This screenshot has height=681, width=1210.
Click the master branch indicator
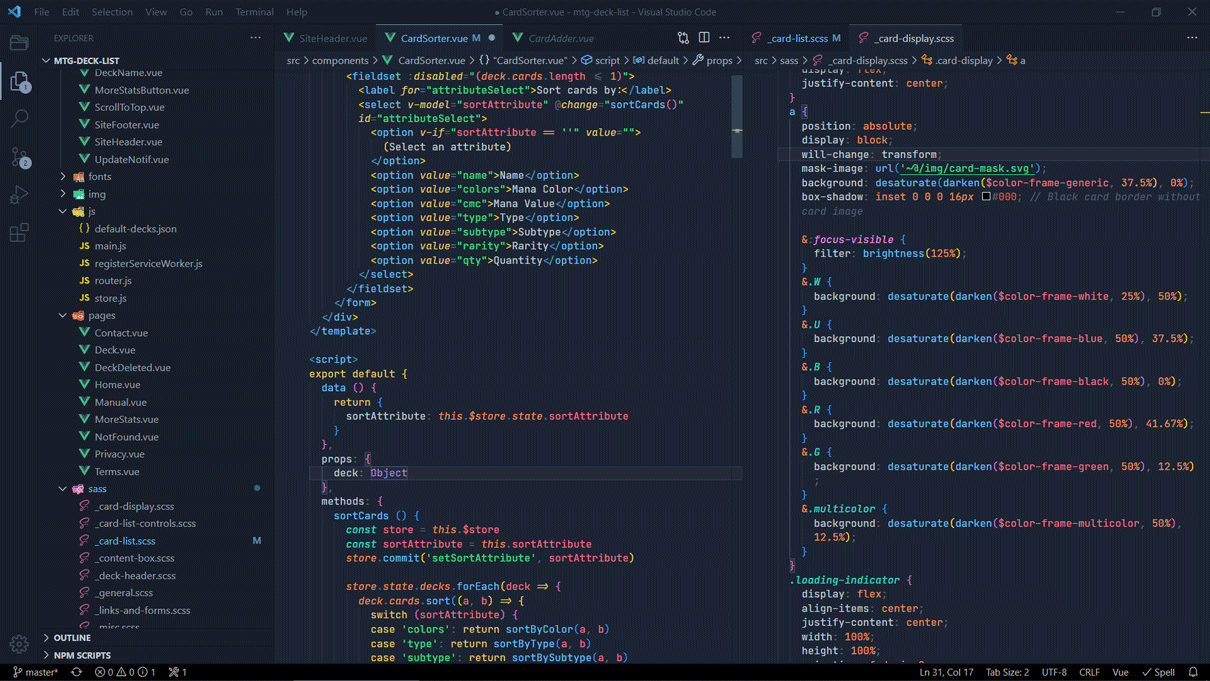[x=36, y=672]
